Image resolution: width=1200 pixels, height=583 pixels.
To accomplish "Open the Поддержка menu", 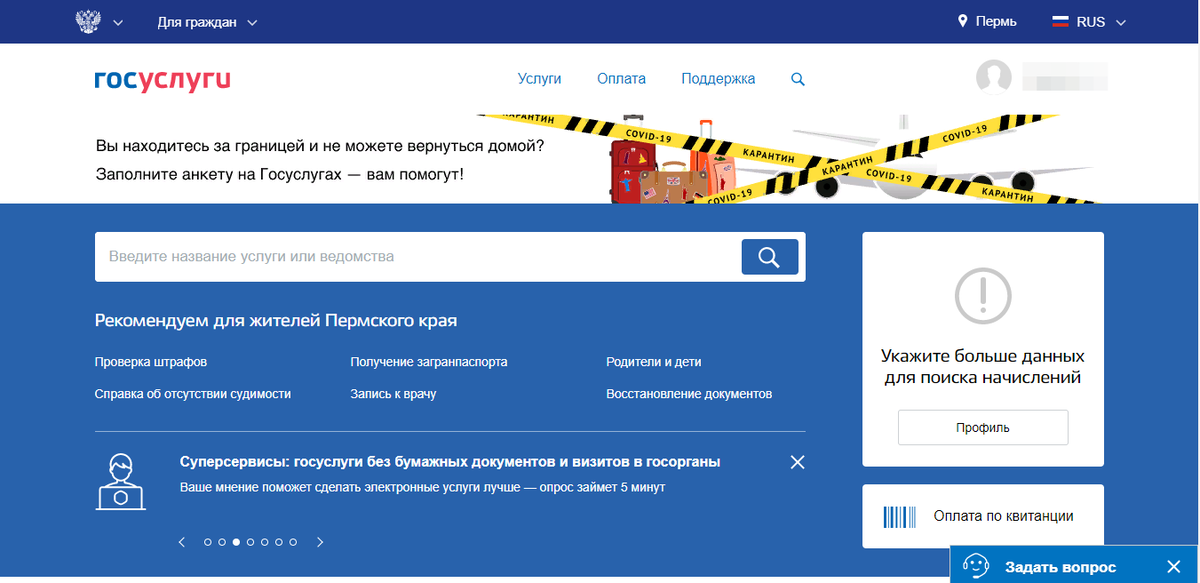I will 718,78.
